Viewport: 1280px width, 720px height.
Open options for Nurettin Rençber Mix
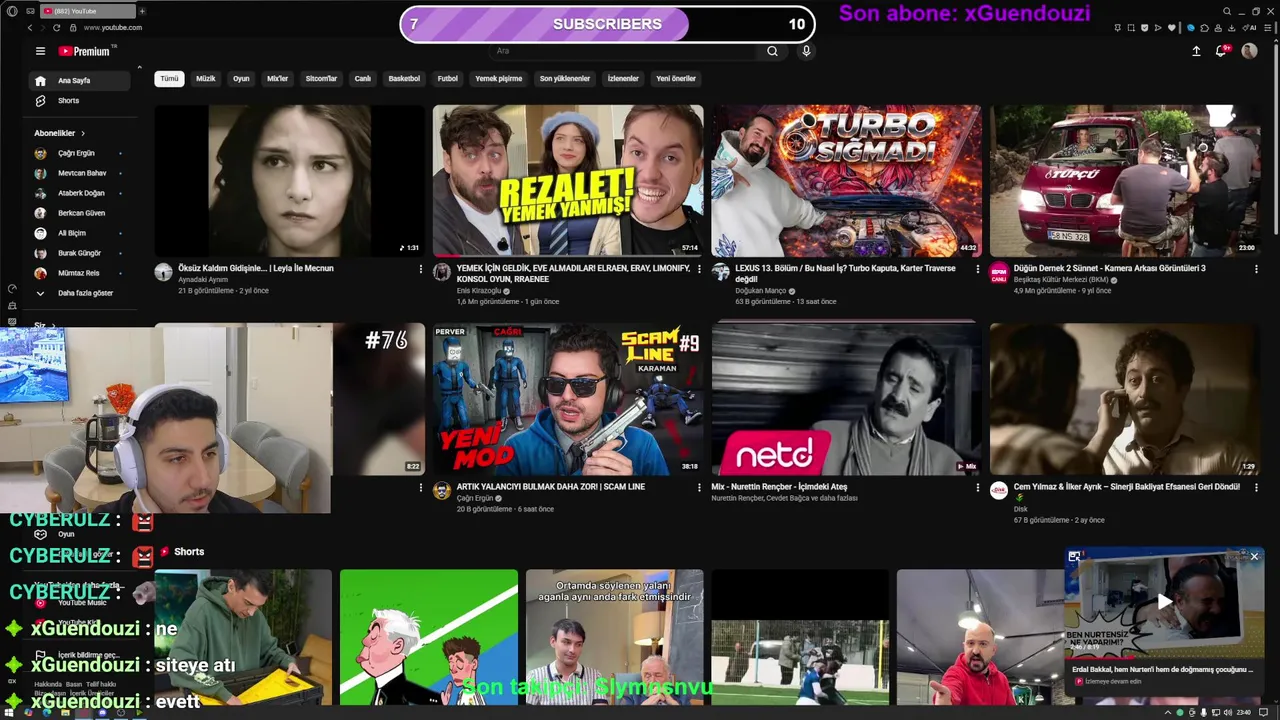(977, 487)
